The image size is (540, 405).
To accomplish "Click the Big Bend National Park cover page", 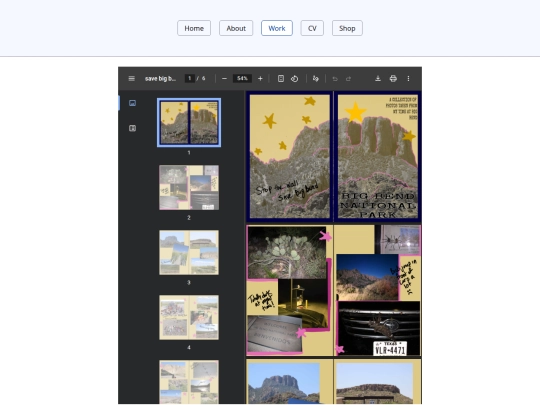I will tap(378, 156).
